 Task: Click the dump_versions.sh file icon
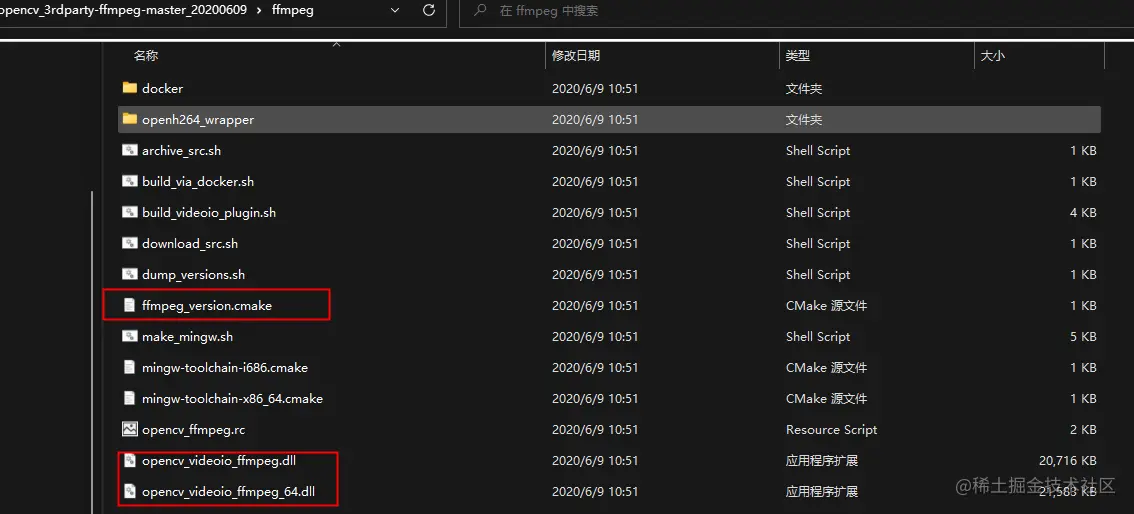129,275
